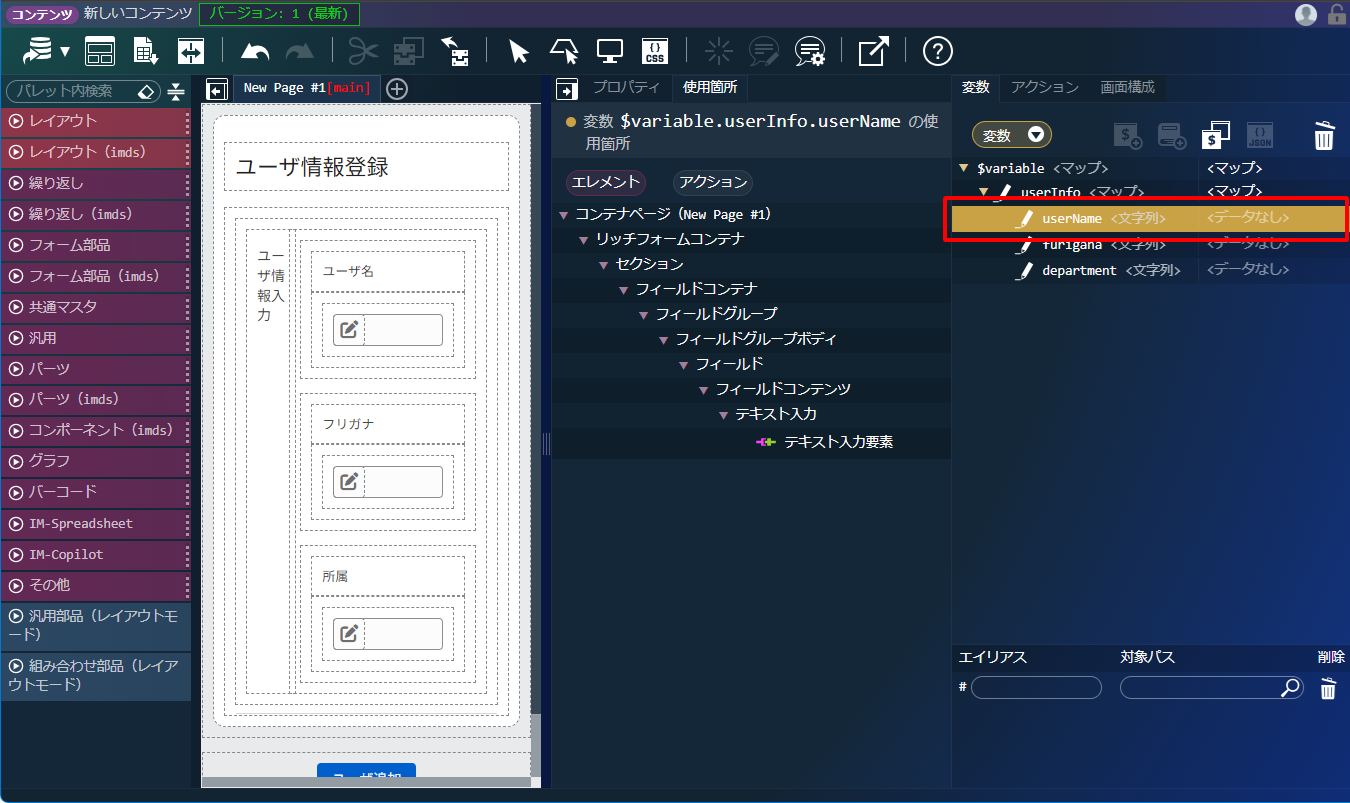Viewport: 1350px width, 803px height.
Task: Click the trash icon in variables toolbar
Action: point(1323,135)
